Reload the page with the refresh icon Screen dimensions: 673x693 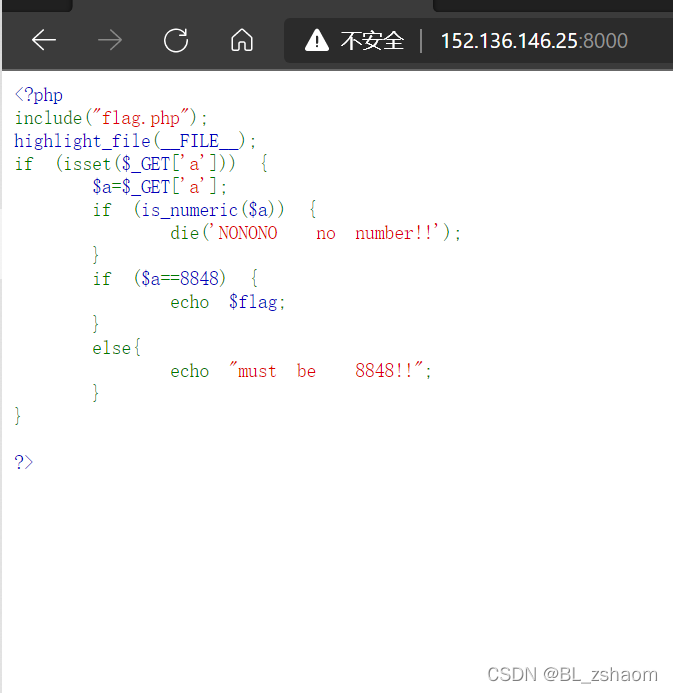point(176,40)
